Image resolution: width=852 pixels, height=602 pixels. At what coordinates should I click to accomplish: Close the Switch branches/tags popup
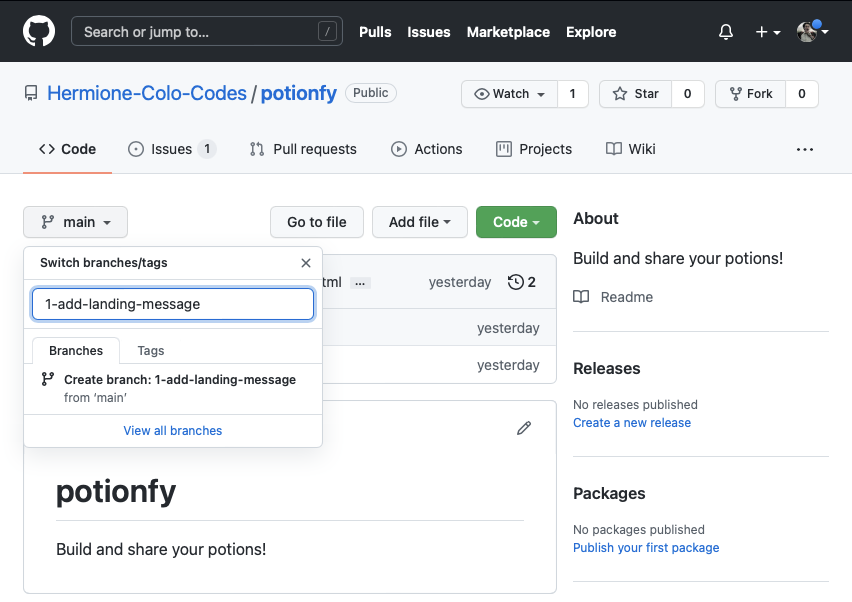306,263
